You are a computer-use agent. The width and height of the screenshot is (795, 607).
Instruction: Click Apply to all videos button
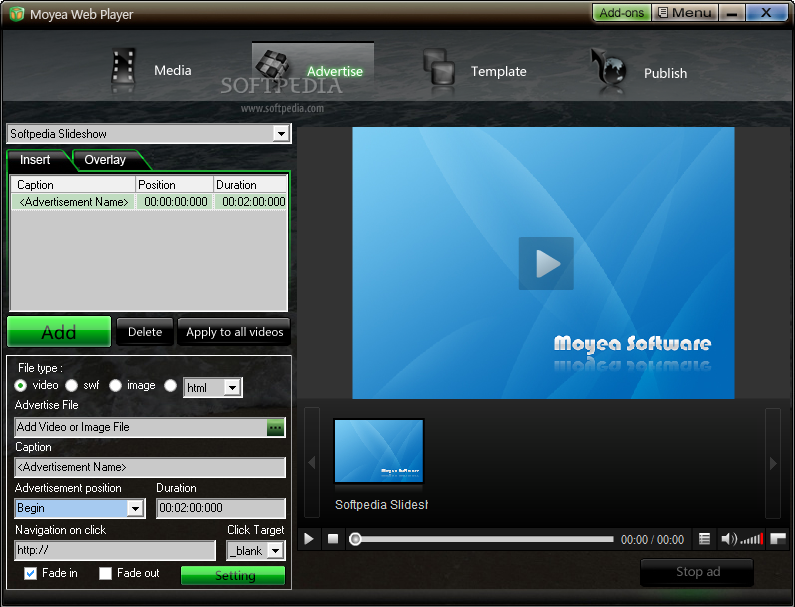[x=234, y=332]
